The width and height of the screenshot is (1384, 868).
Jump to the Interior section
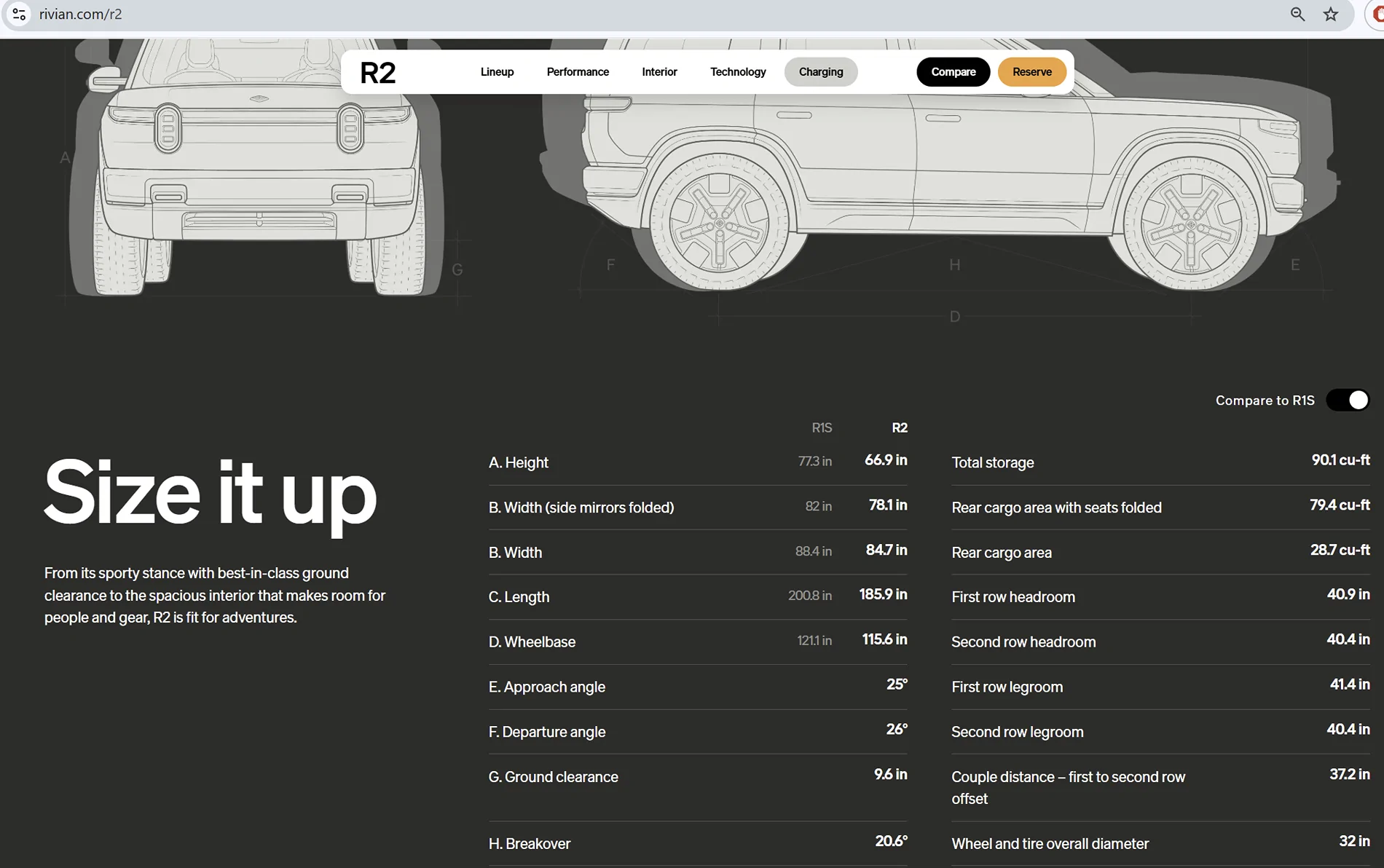(659, 71)
